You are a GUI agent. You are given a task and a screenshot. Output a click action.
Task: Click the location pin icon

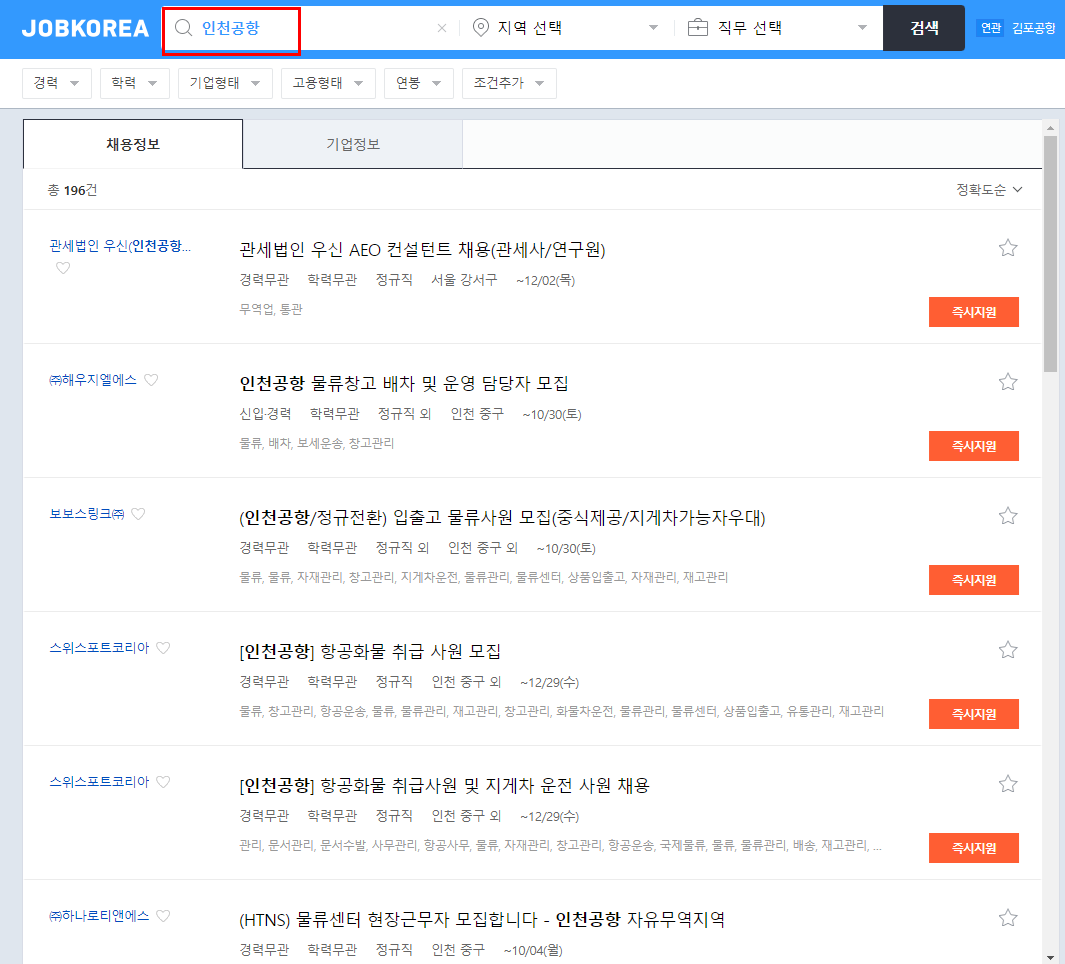(481, 28)
